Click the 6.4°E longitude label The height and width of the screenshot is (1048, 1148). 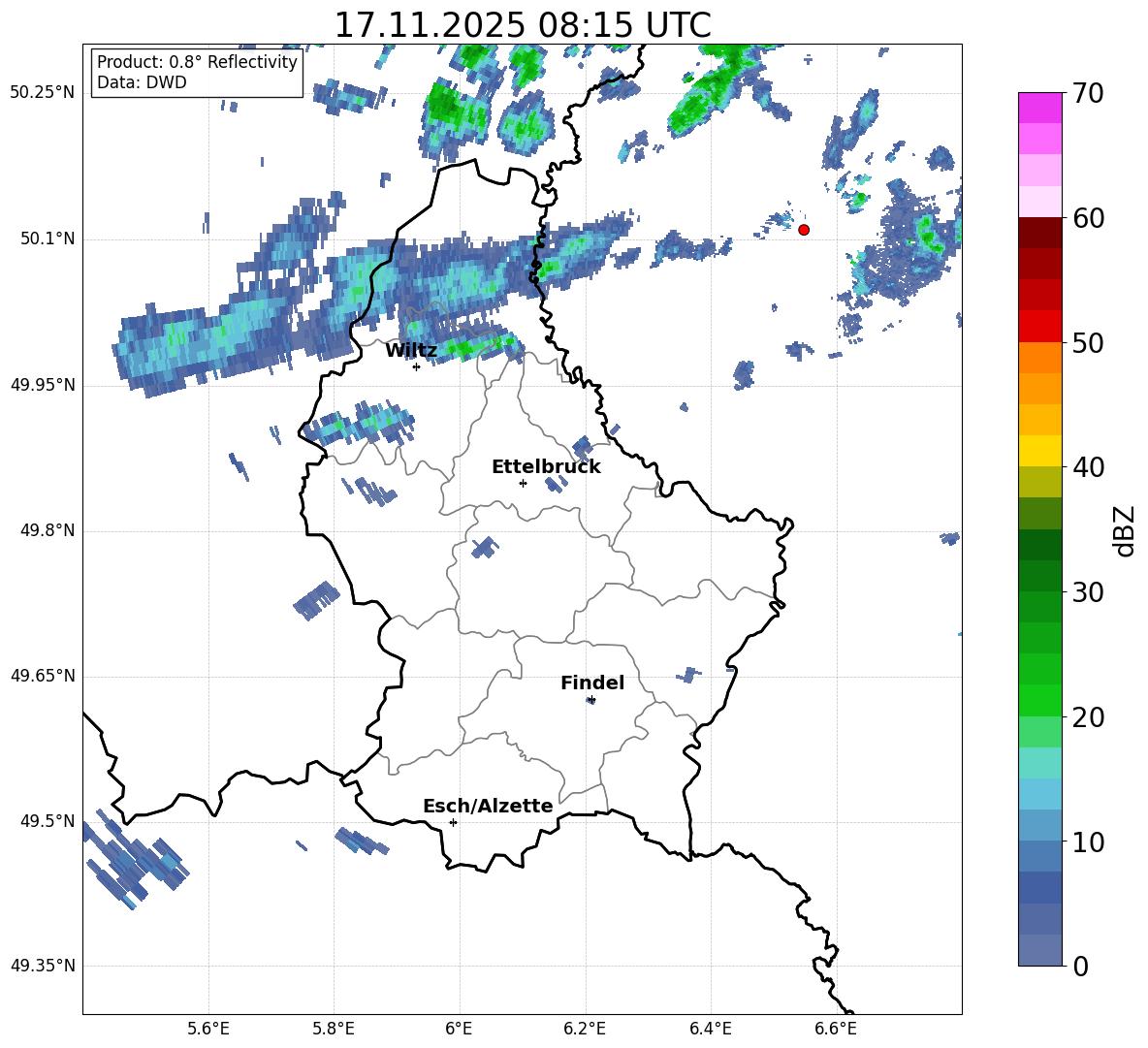coord(710,1029)
